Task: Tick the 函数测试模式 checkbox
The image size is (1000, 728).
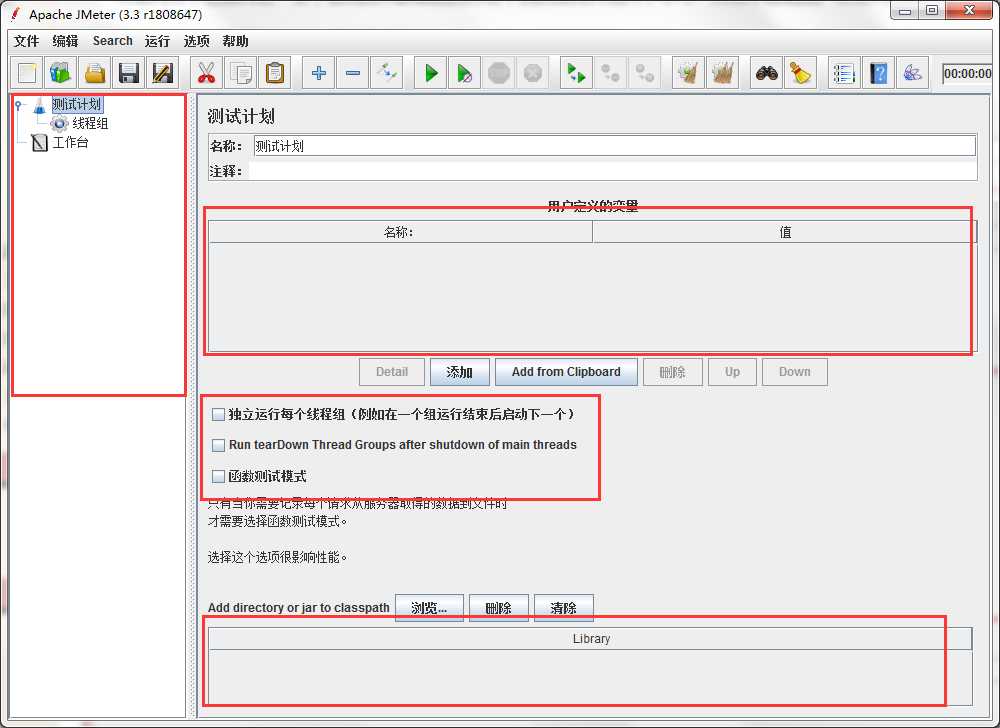Action: 218,476
